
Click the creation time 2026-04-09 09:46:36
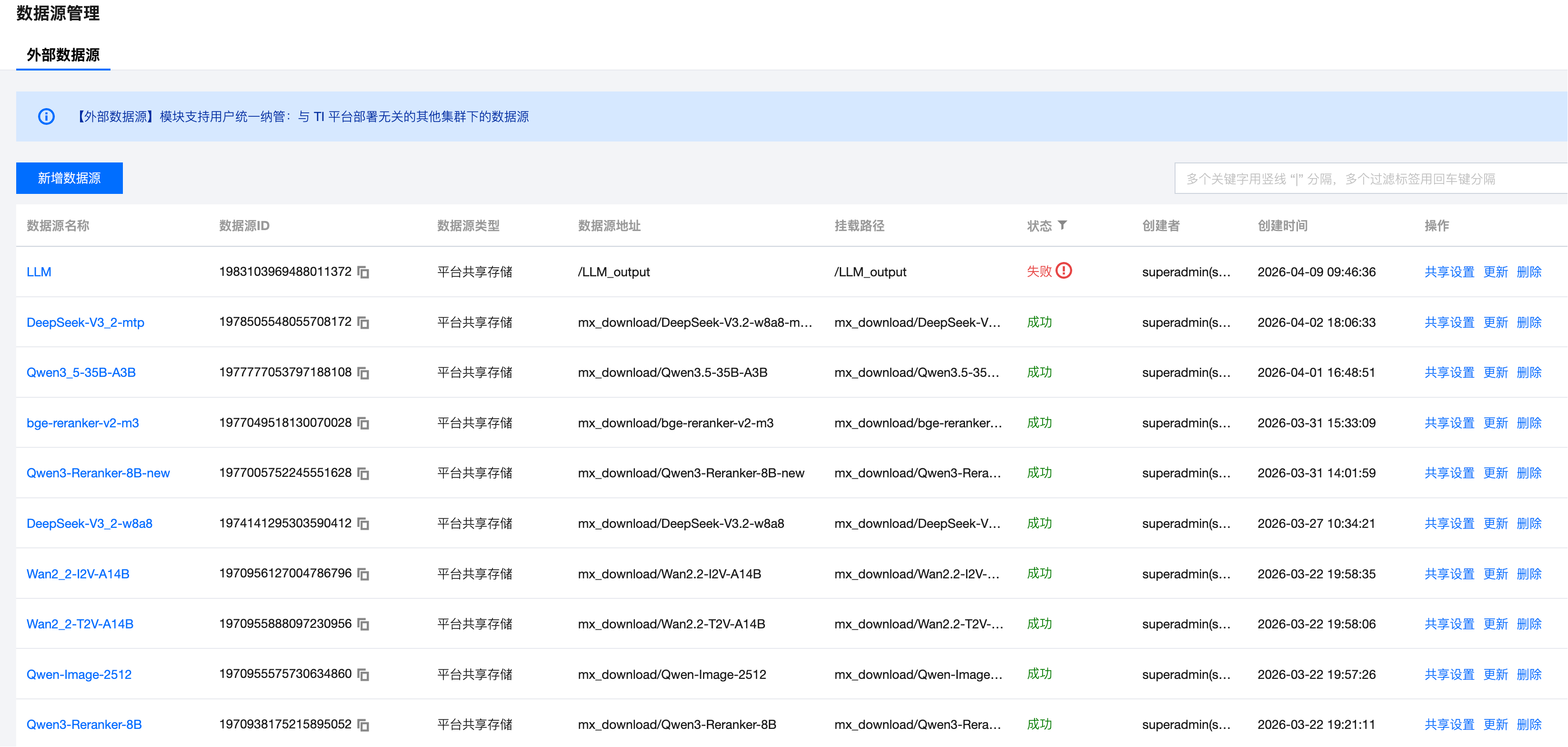(1317, 272)
